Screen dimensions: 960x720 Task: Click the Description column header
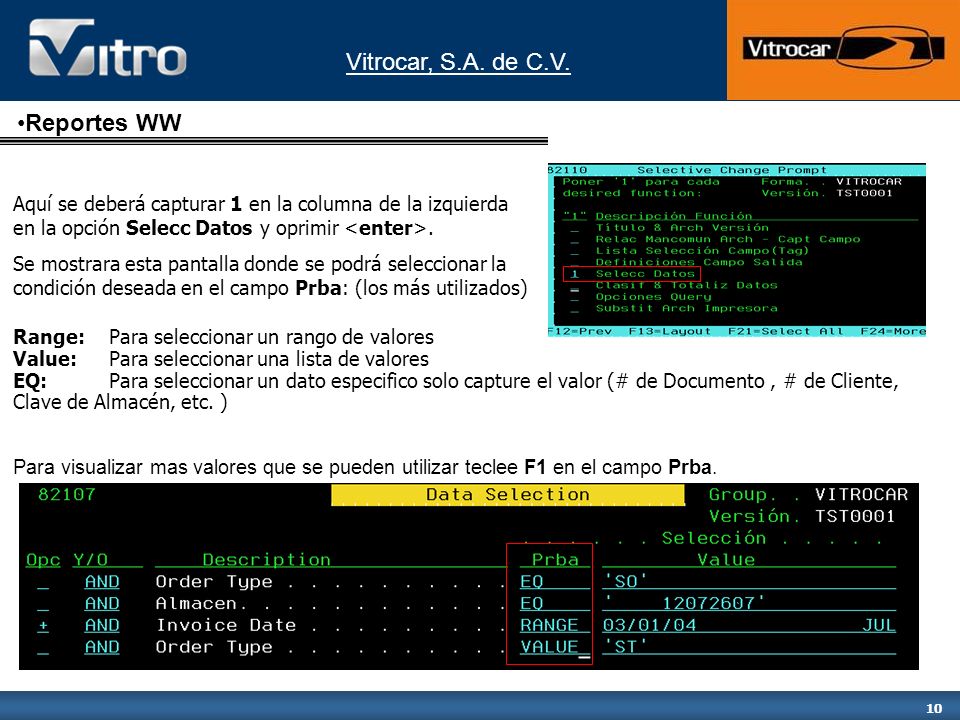point(266,560)
